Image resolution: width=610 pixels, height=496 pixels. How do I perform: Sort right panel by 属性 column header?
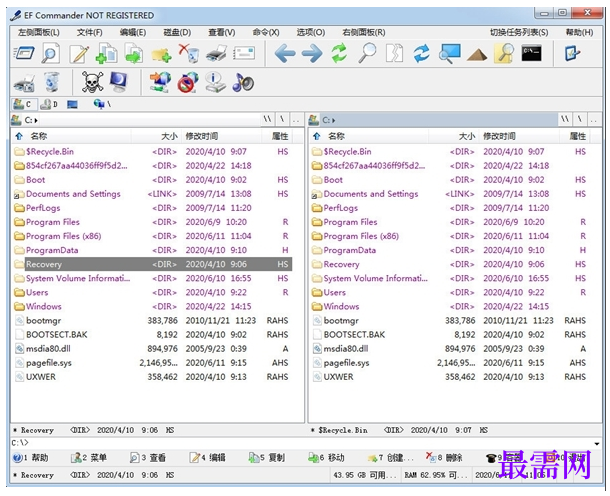click(577, 136)
